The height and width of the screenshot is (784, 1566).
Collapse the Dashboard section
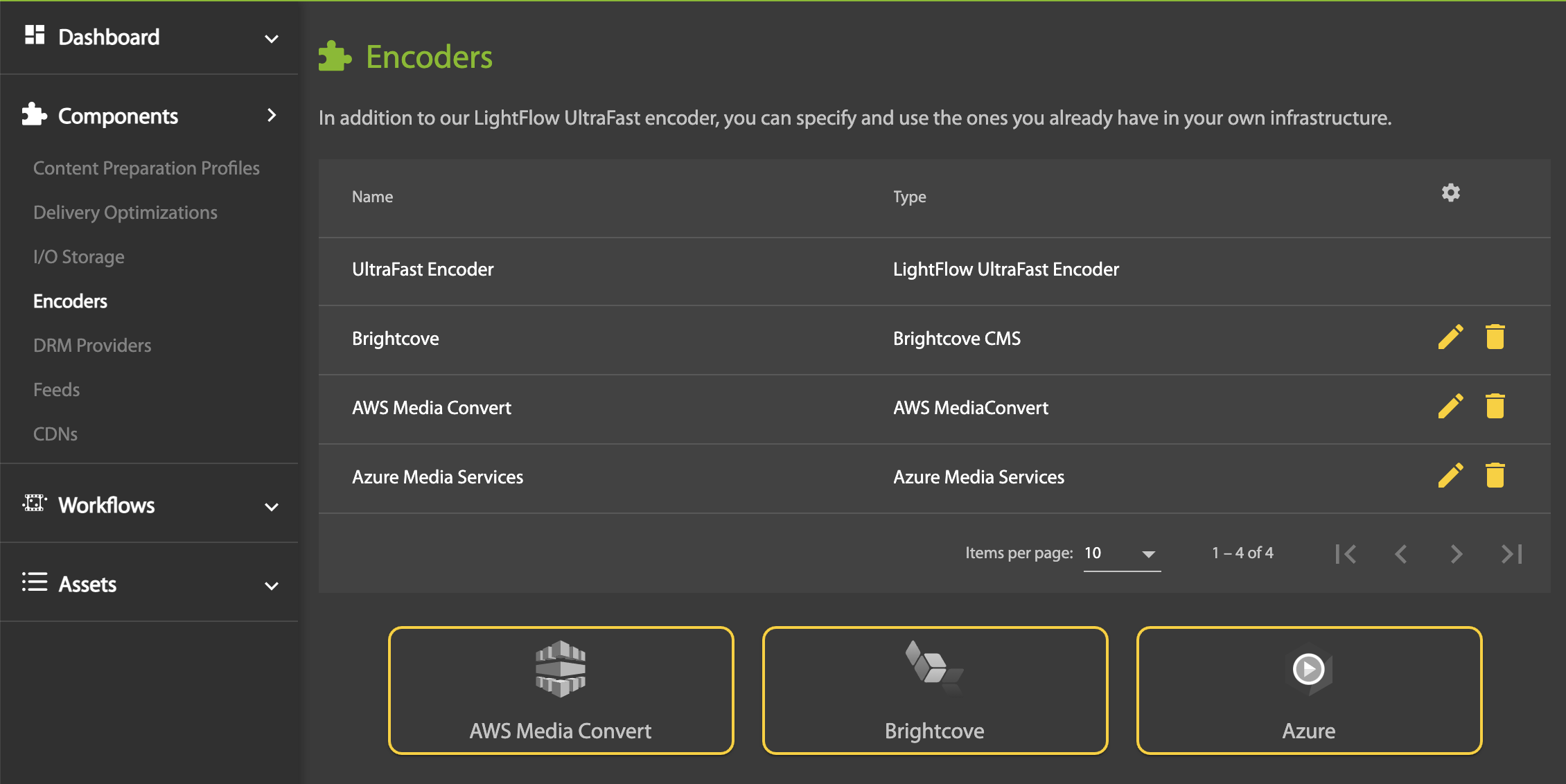[x=272, y=38]
